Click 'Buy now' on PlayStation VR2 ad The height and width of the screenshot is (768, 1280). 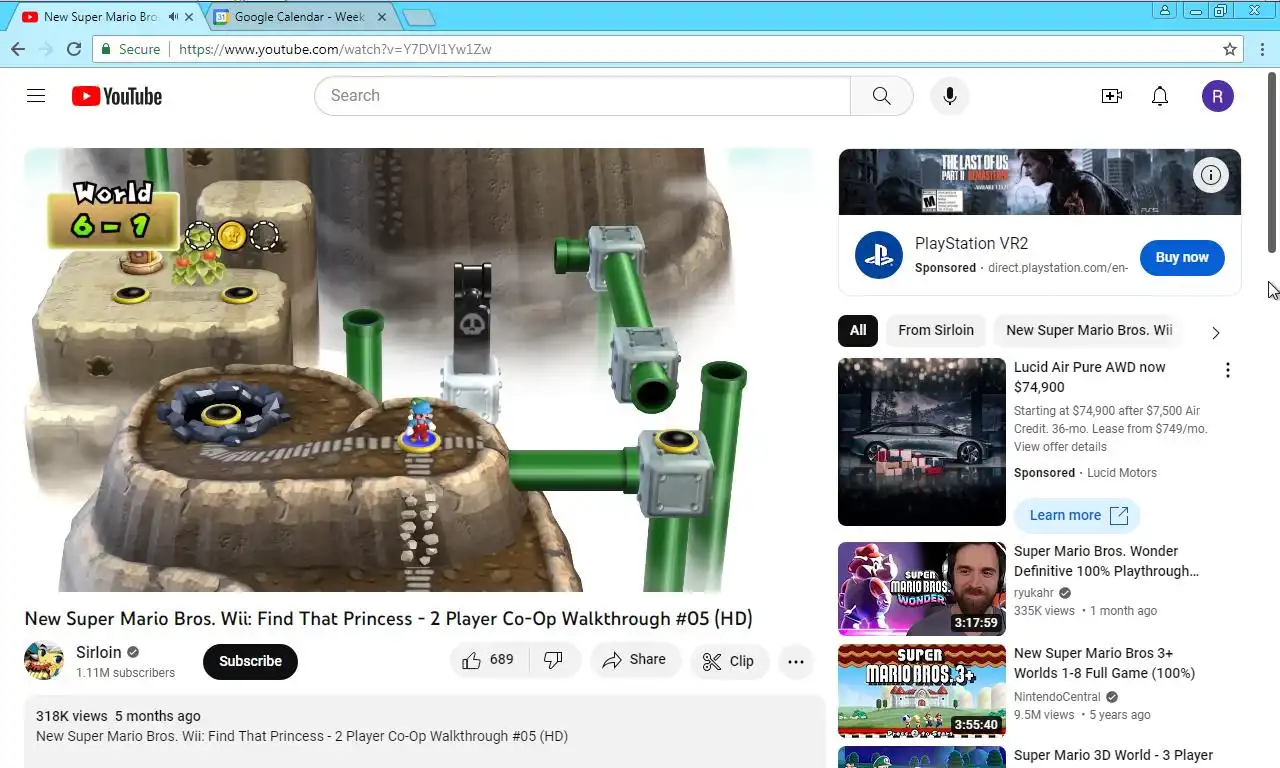1182,257
